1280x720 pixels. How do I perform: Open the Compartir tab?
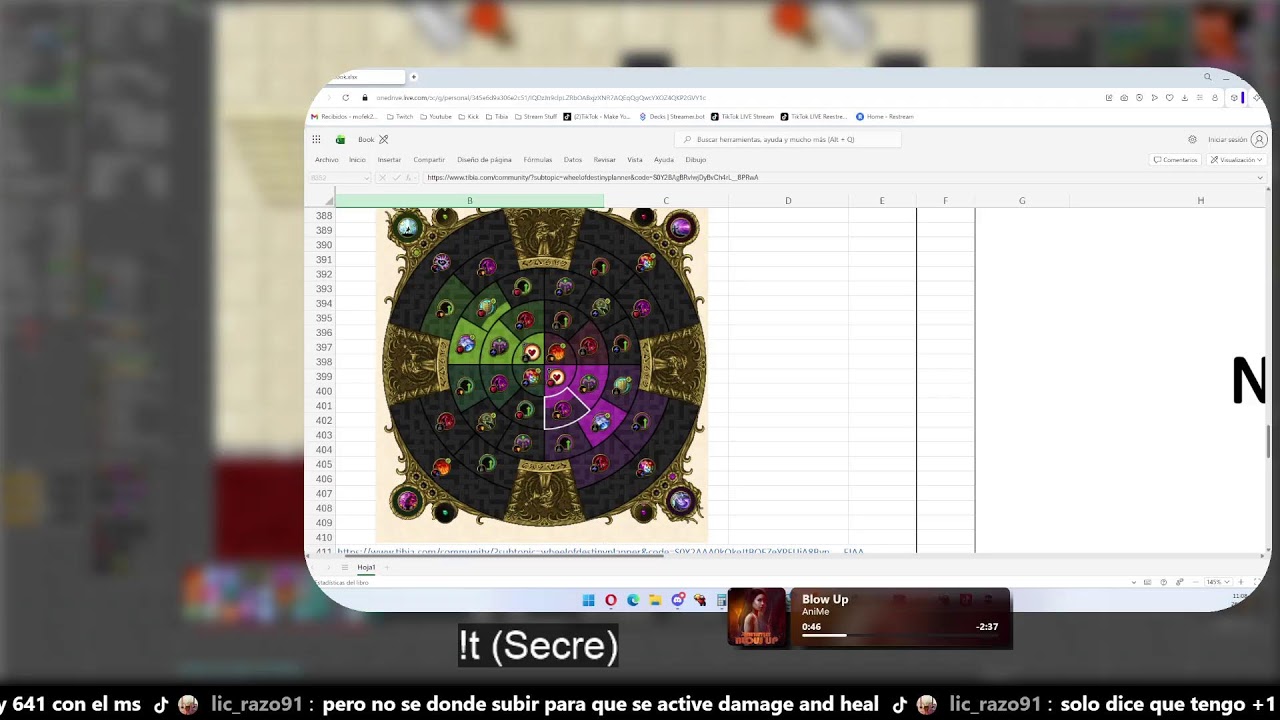[x=429, y=160]
